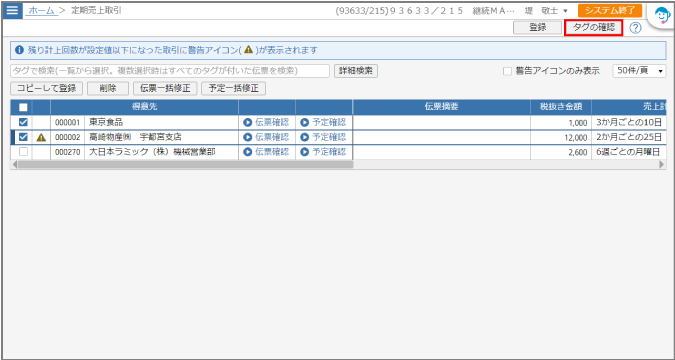Open the help question mark icon
Image resolution: width=675 pixels, height=360 pixels.
coord(635,28)
